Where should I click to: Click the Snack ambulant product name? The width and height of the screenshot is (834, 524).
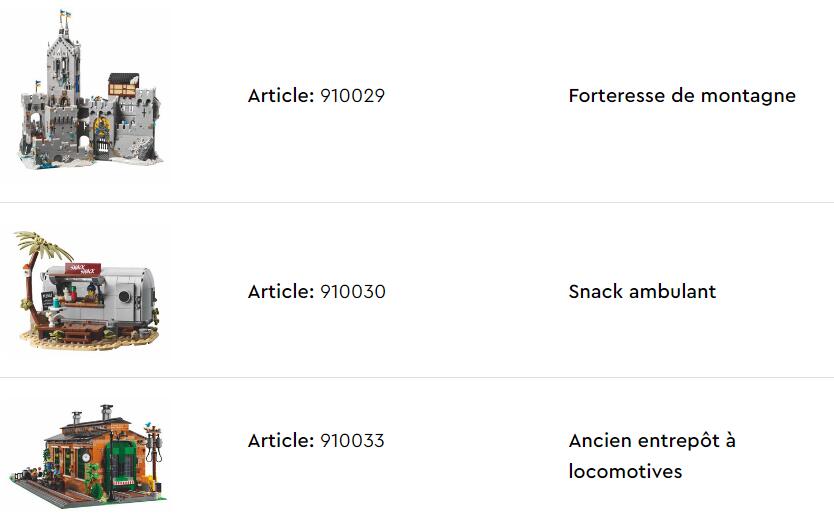(642, 292)
